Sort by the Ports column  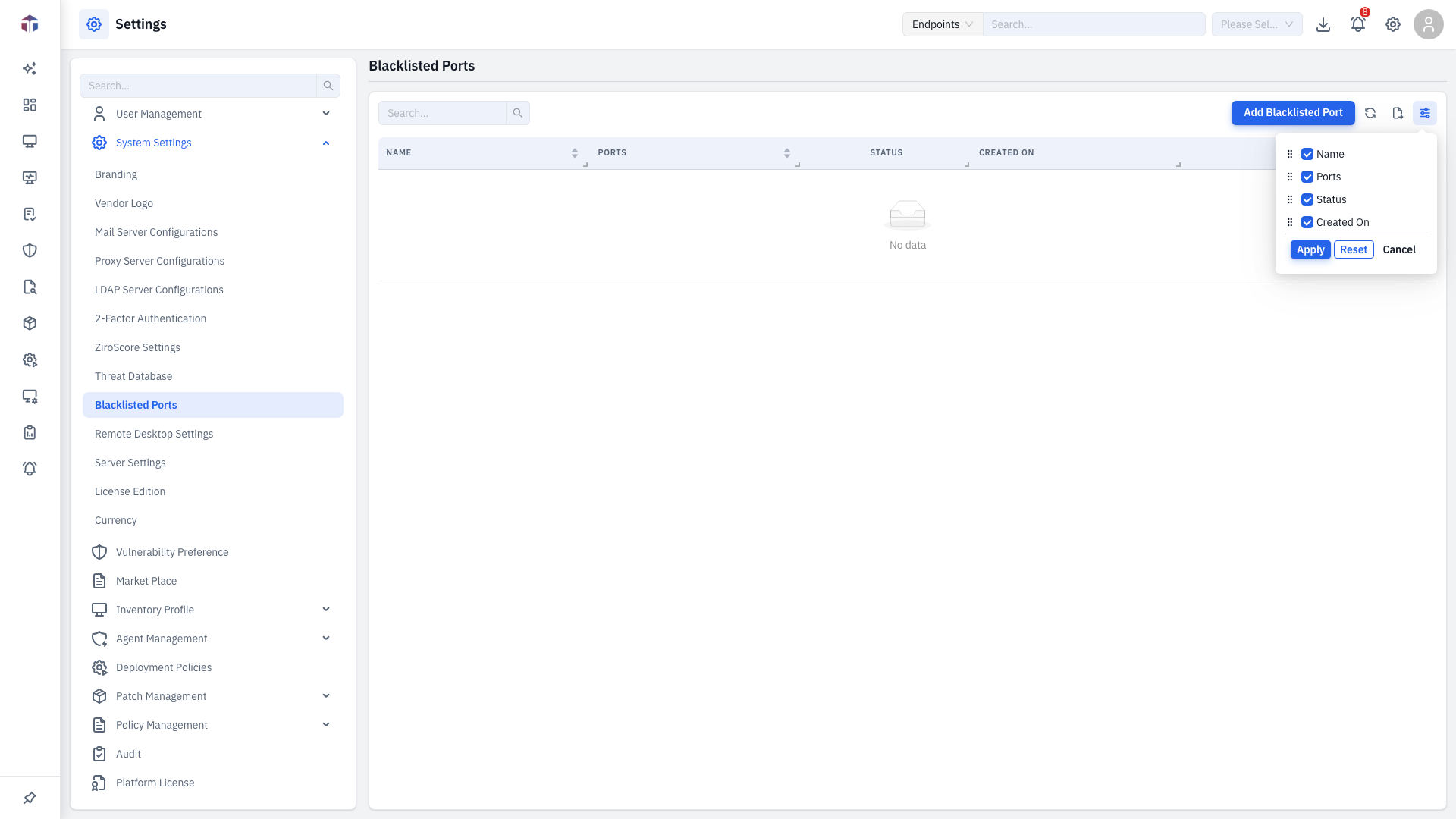787,153
